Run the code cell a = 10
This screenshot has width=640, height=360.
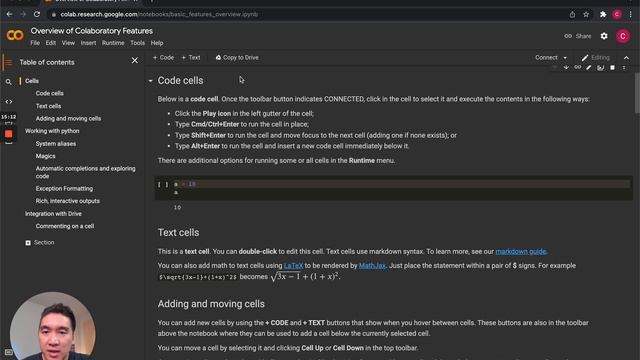click(x=163, y=184)
